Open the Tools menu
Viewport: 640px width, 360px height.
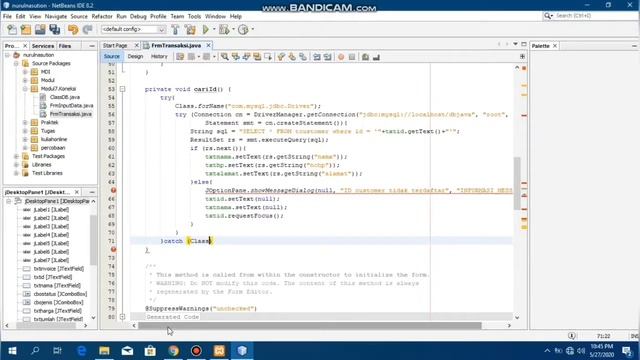tap(194, 16)
